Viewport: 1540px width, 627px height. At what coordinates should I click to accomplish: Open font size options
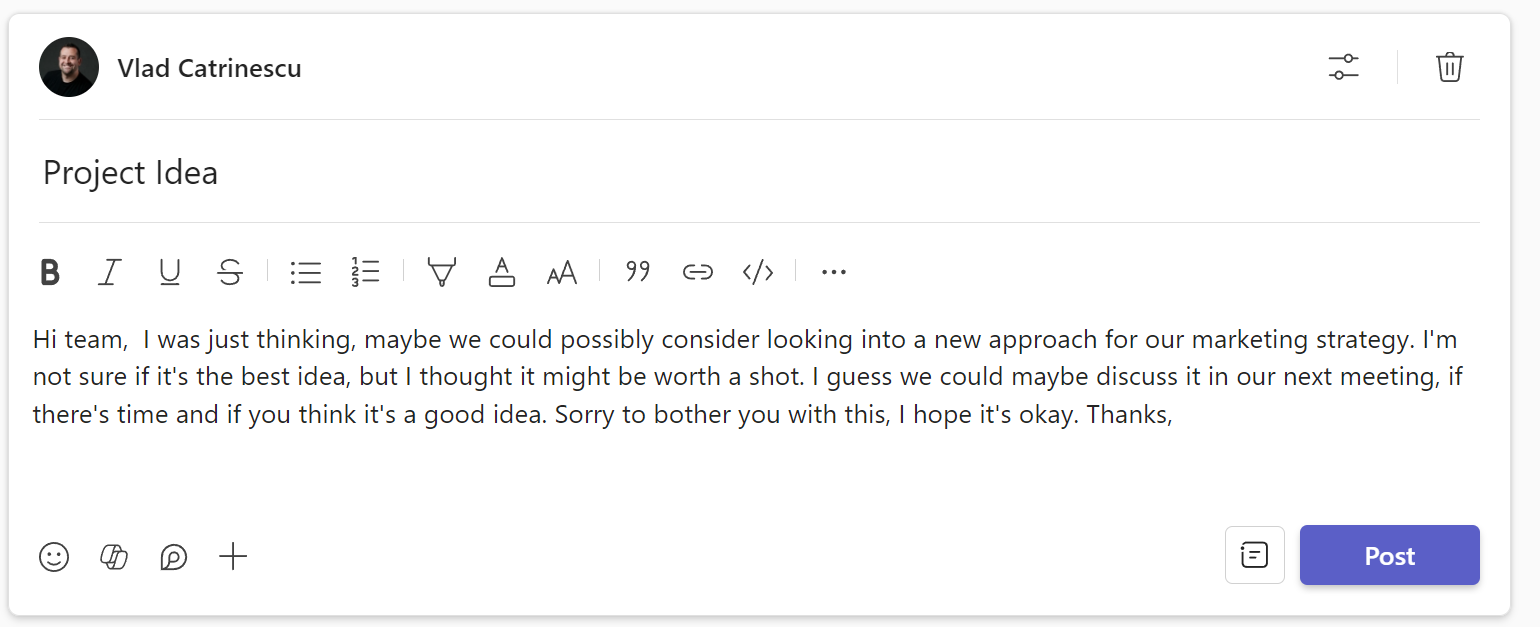[562, 272]
